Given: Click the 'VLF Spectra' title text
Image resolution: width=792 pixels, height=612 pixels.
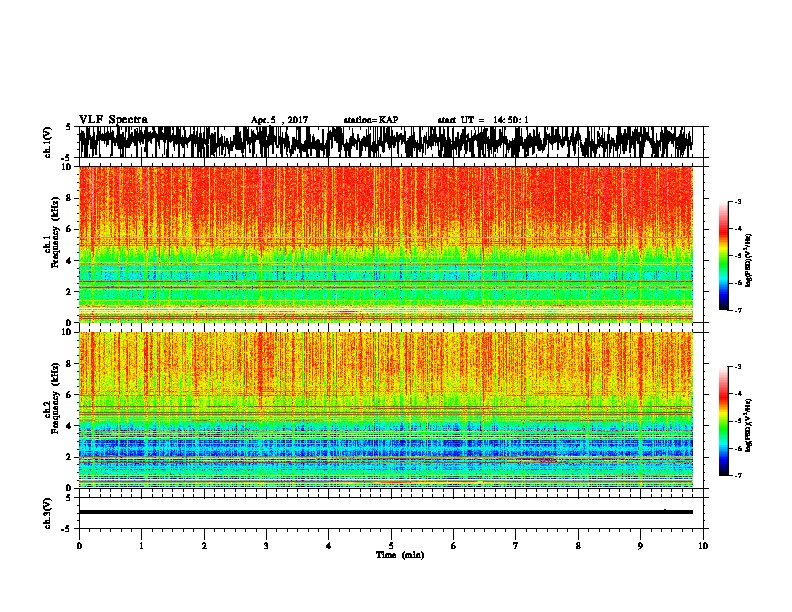Looking at the screenshot, I should pos(113,120).
